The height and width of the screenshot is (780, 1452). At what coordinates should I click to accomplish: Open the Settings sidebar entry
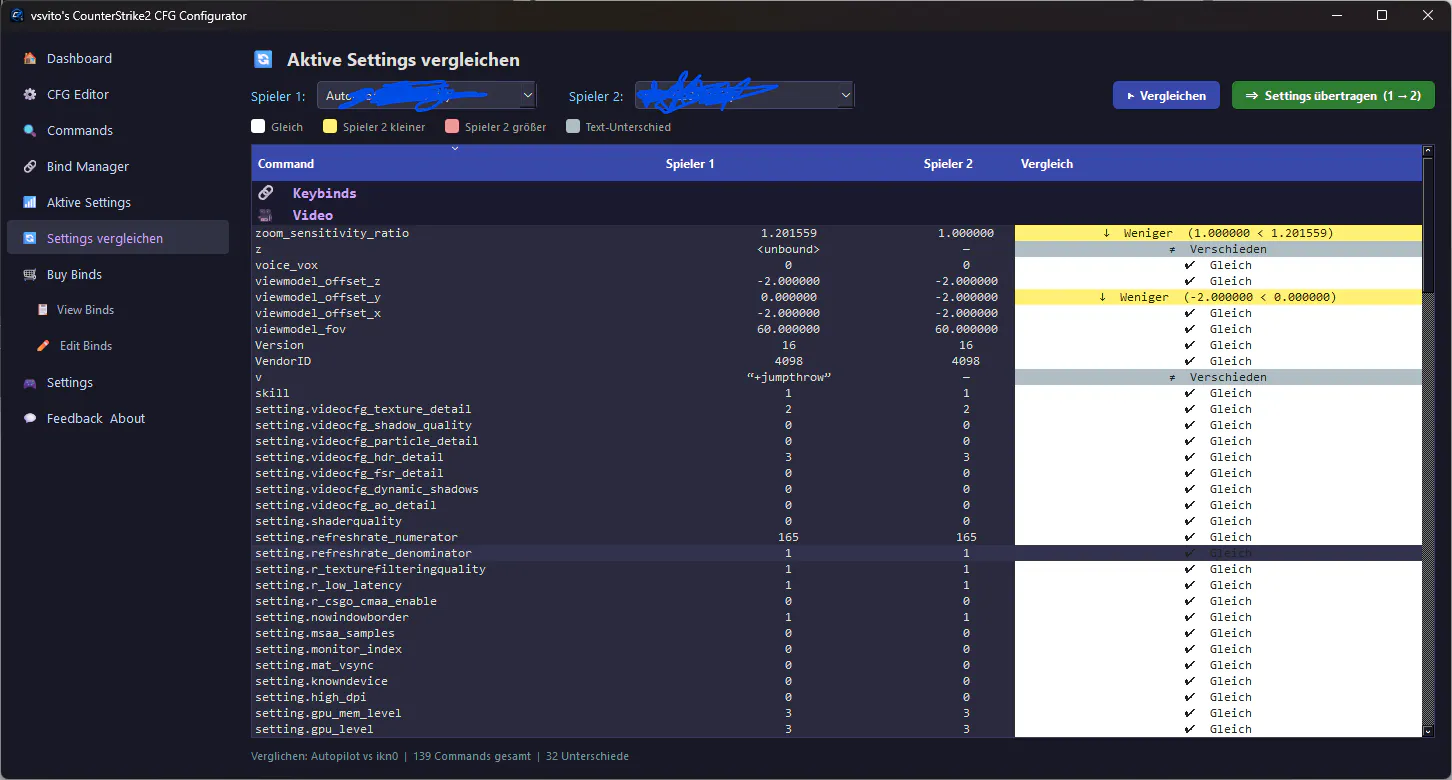118,382
